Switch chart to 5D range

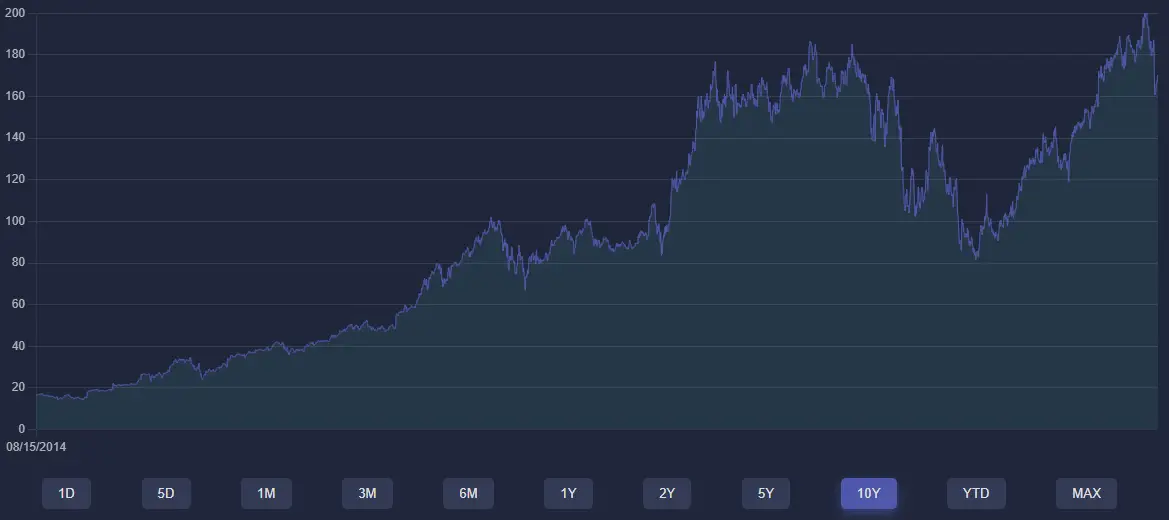tap(166, 493)
